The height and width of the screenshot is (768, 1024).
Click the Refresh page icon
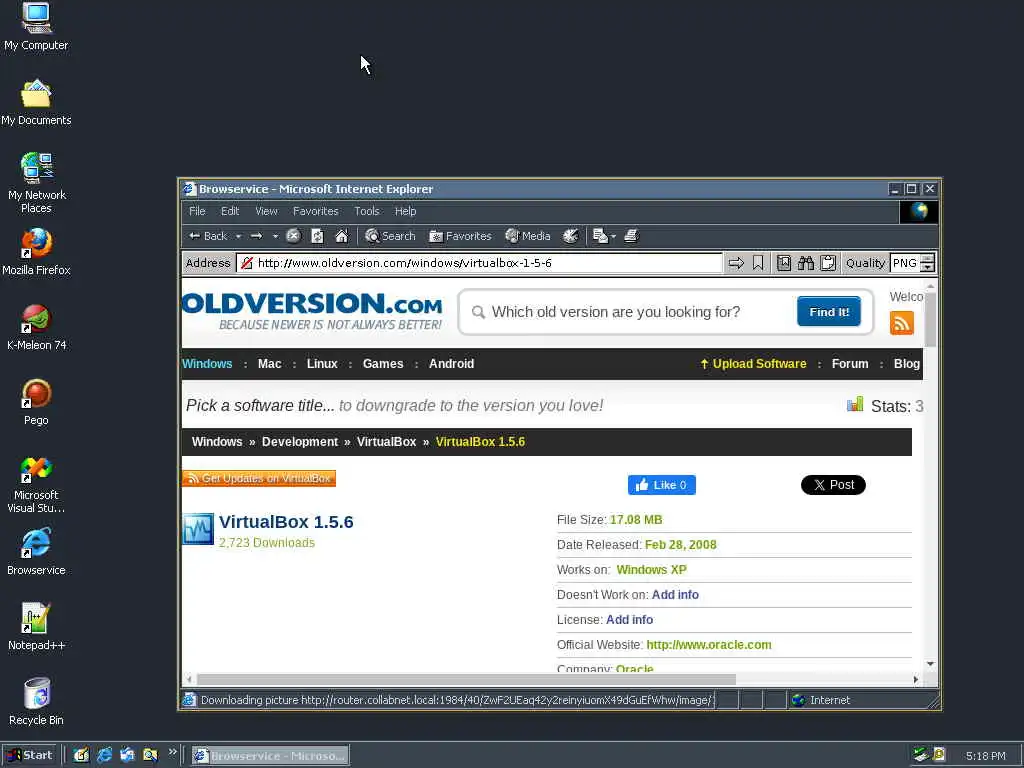317,236
